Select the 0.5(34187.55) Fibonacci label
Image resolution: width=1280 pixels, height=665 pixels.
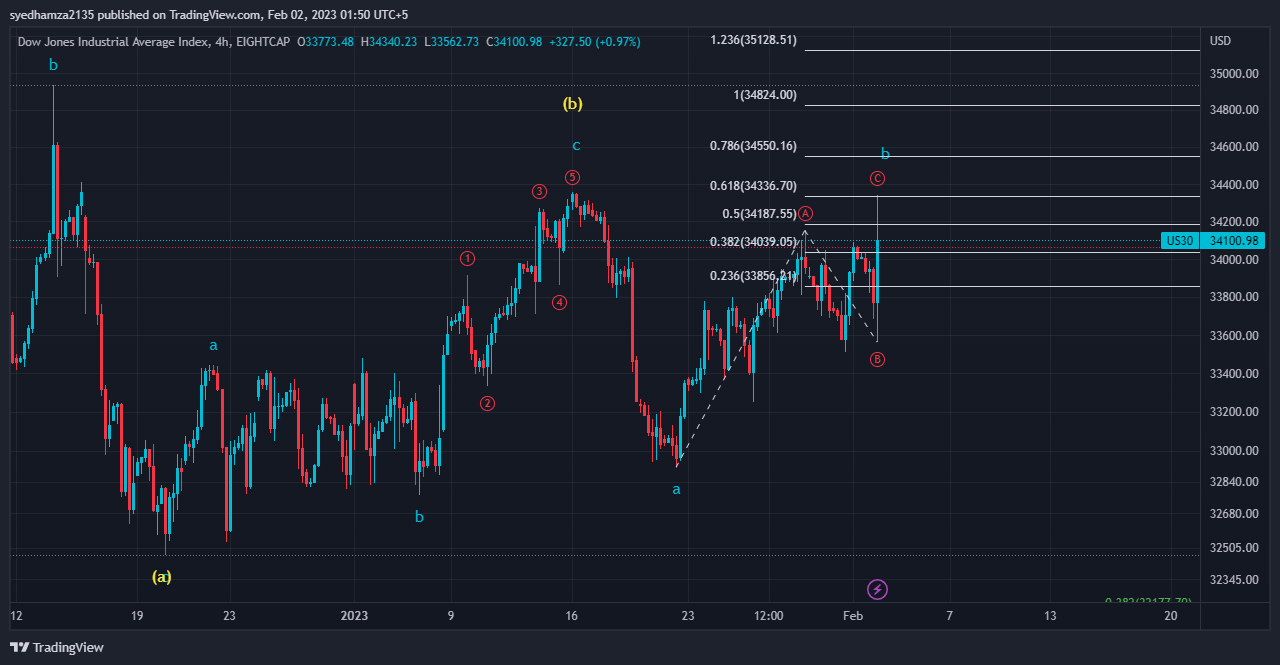759,214
